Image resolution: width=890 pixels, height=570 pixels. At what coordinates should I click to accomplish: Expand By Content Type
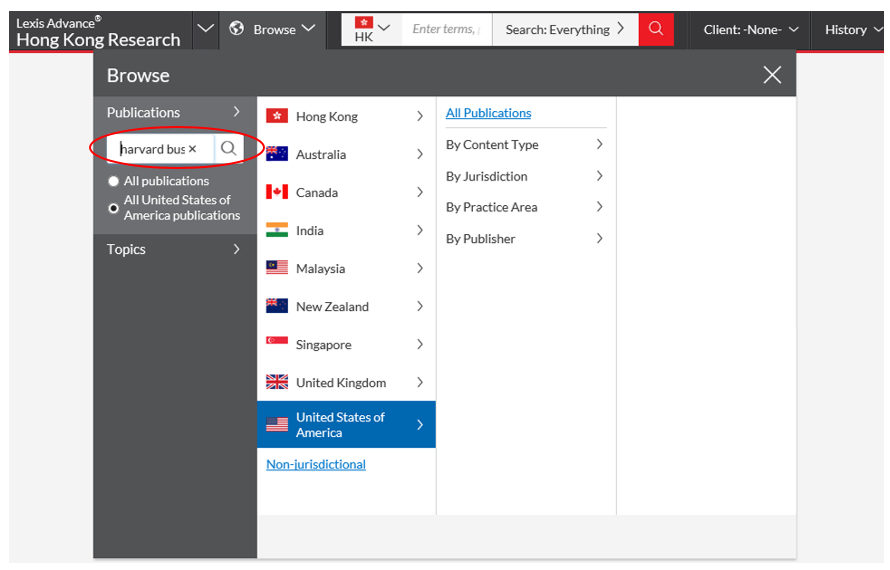click(524, 144)
